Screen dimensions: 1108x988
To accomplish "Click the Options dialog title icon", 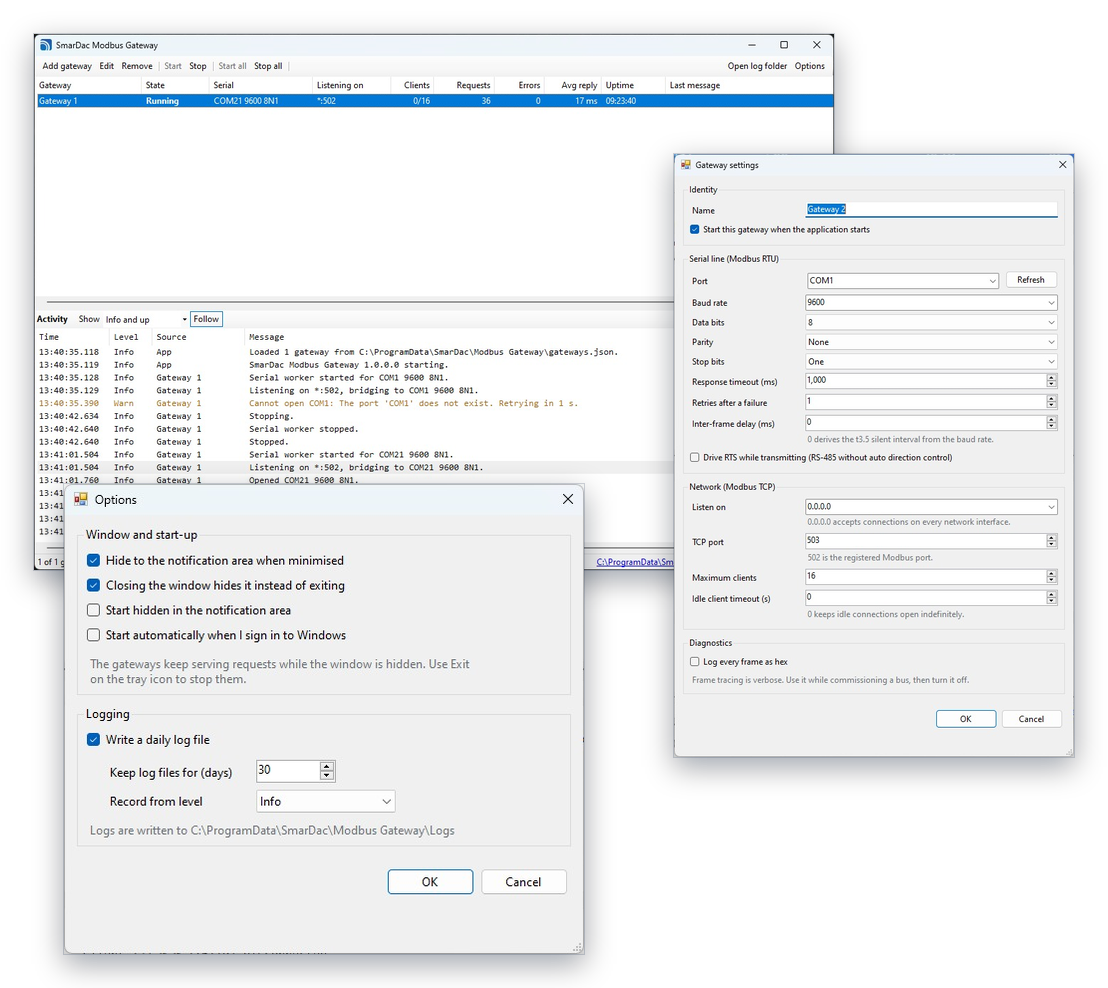I will click(81, 500).
